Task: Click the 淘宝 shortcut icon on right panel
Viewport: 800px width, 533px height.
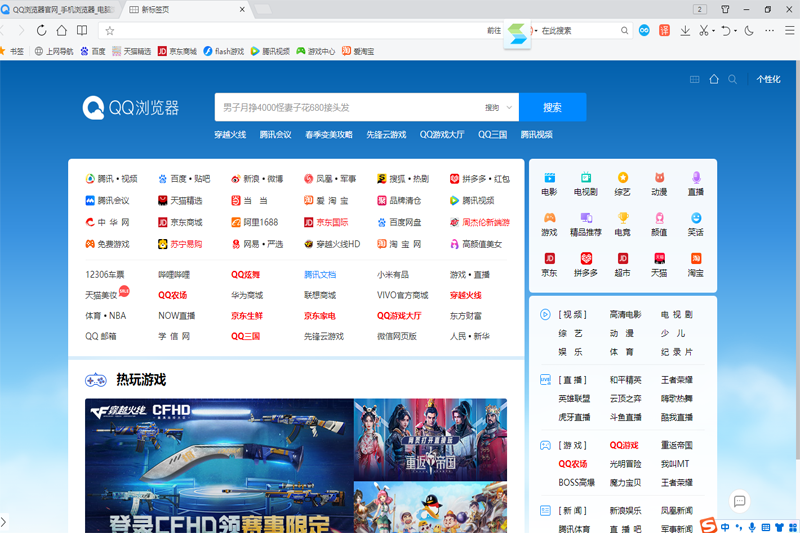Action: tap(696, 259)
